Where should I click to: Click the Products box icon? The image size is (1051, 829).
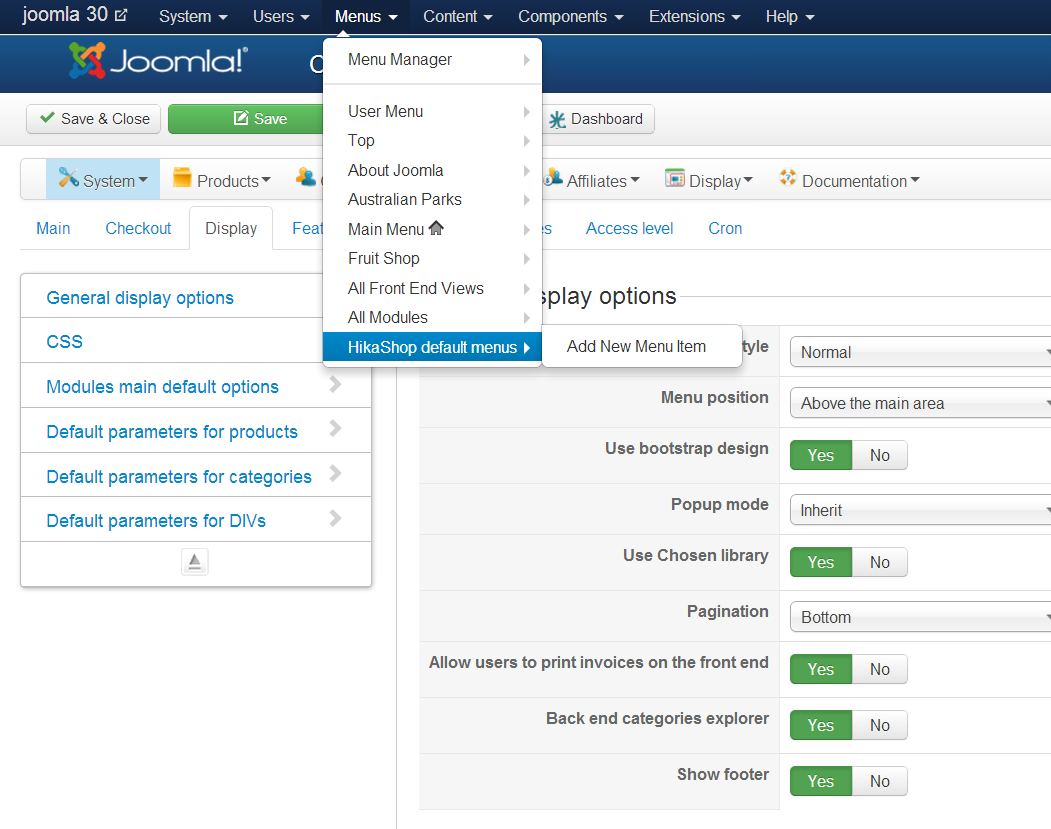click(x=182, y=178)
